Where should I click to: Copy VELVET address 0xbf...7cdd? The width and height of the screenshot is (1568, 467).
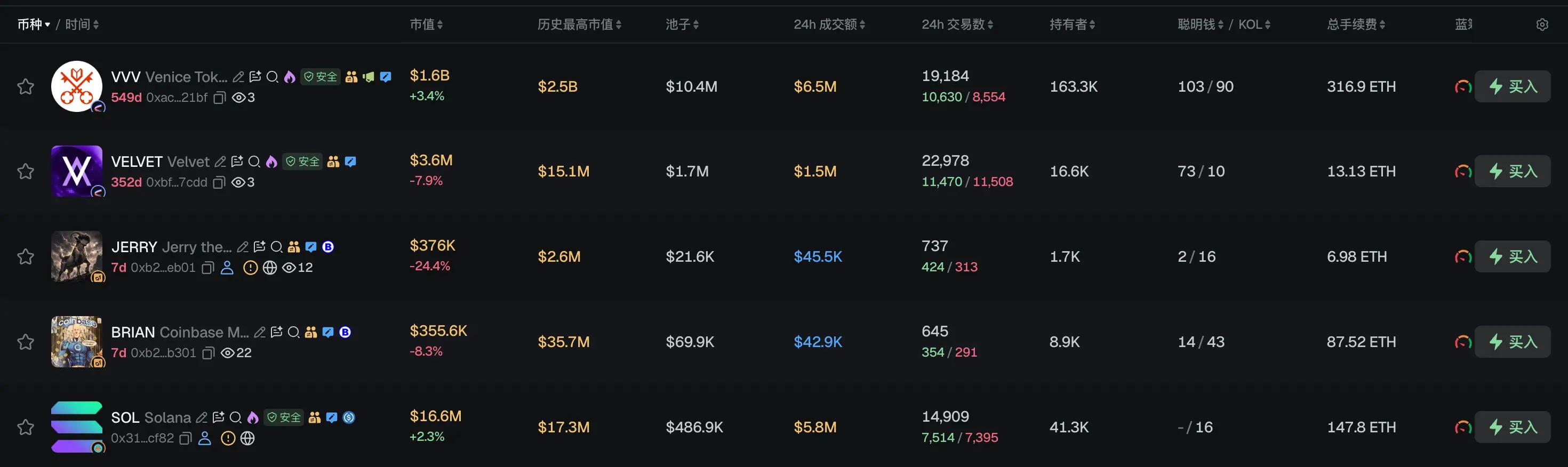point(219,182)
